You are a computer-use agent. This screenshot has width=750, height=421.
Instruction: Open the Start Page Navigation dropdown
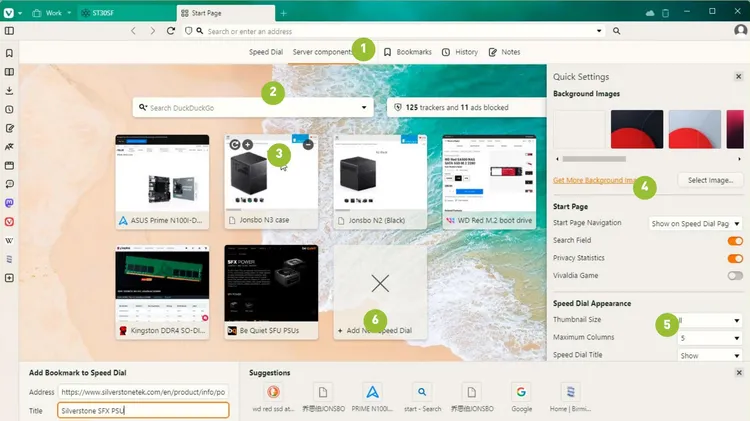click(x=695, y=223)
